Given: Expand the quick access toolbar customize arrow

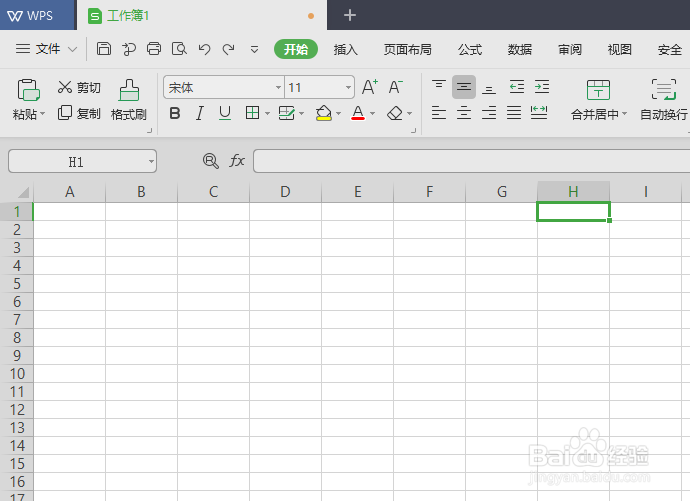Looking at the screenshot, I should pyautogui.click(x=254, y=49).
